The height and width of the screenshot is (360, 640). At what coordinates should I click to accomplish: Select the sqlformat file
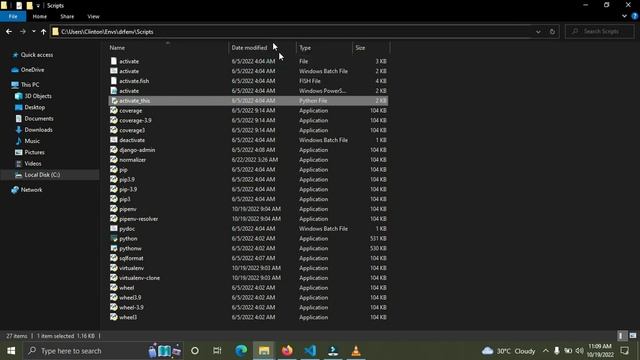tap(131, 258)
